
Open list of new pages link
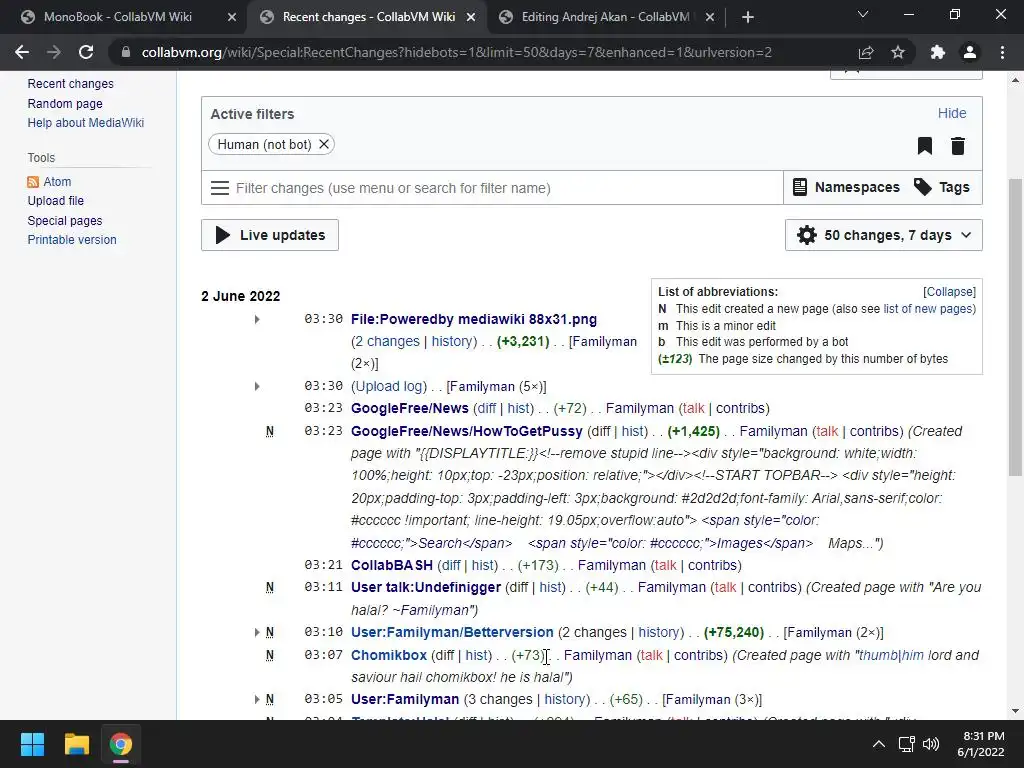click(929, 308)
